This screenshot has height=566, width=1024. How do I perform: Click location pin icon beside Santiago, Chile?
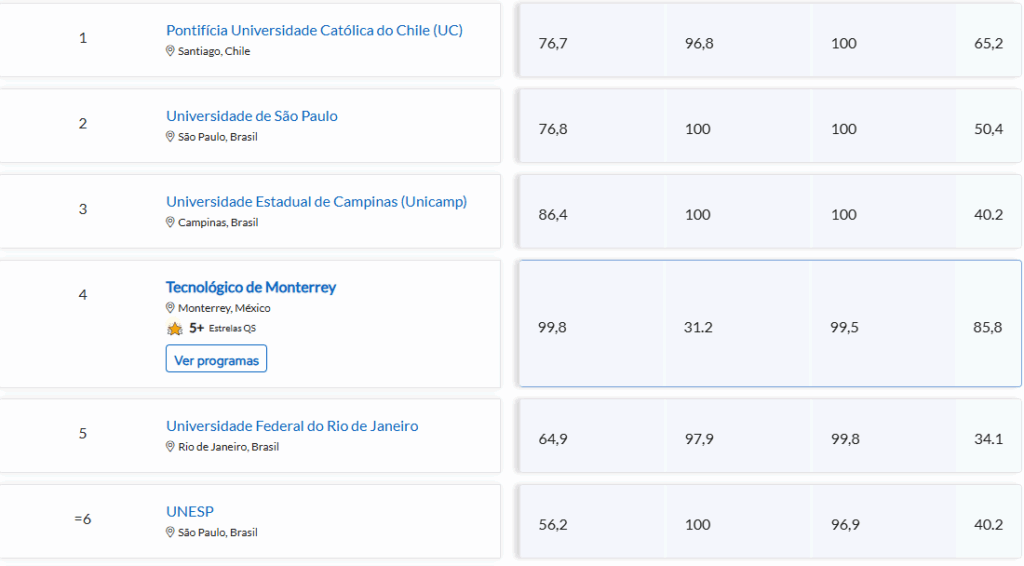[x=170, y=51]
